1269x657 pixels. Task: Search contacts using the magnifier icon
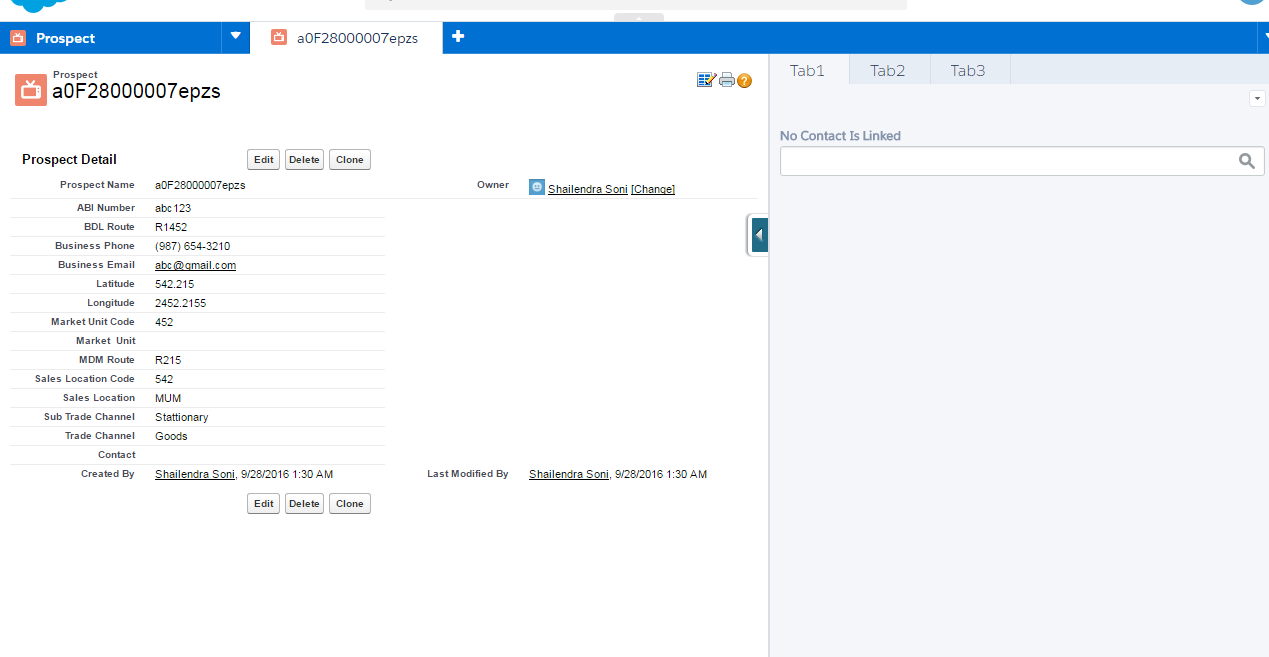pyautogui.click(x=1246, y=161)
